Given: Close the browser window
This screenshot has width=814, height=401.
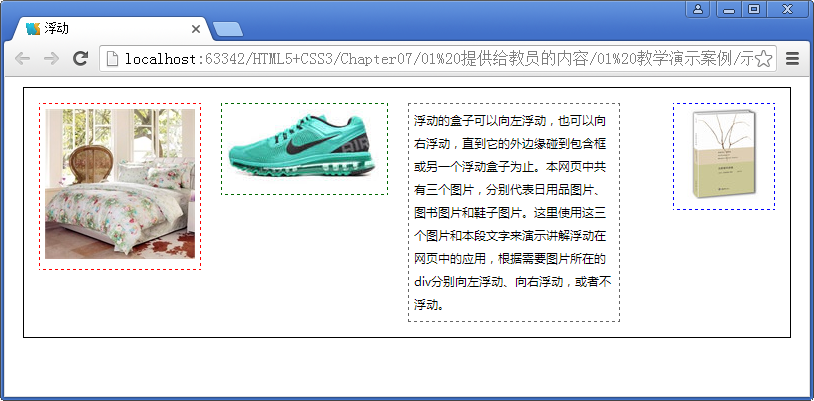Looking at the screenshot, I should 788,9.
